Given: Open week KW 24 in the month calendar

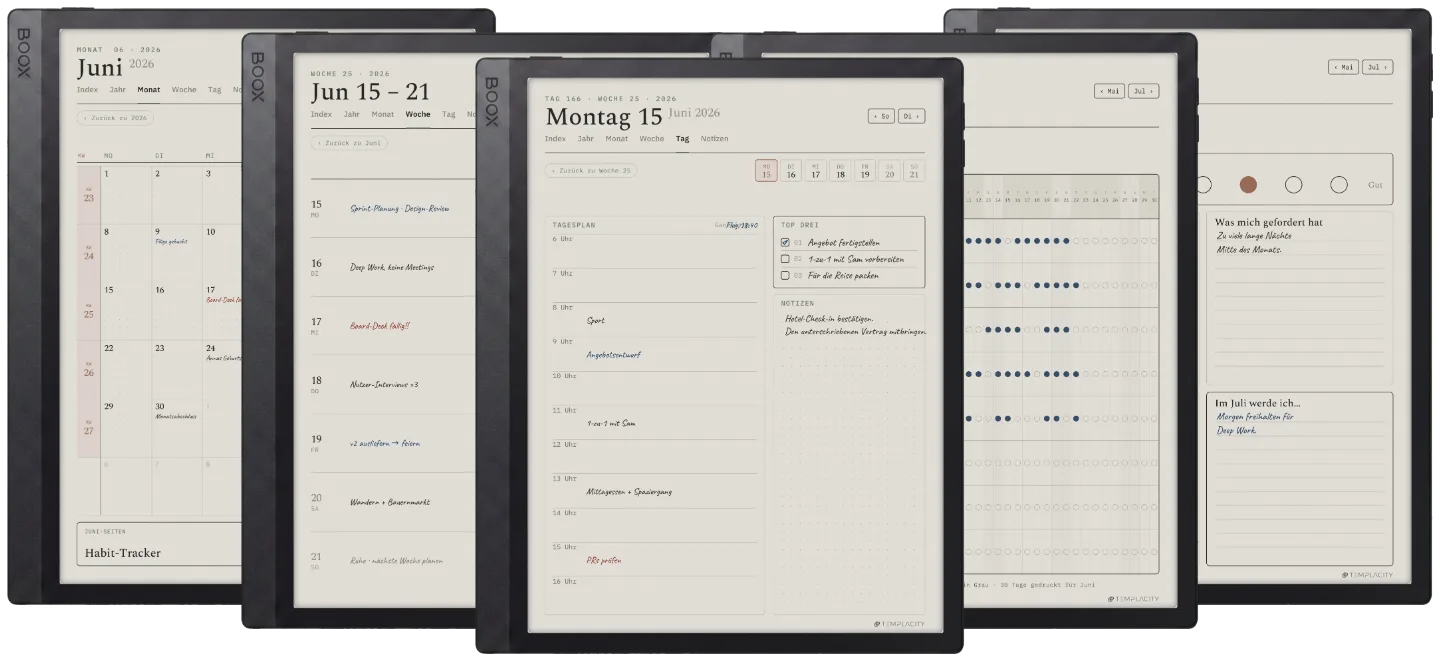Looking at the screenshot, I should tap(88, 253).
